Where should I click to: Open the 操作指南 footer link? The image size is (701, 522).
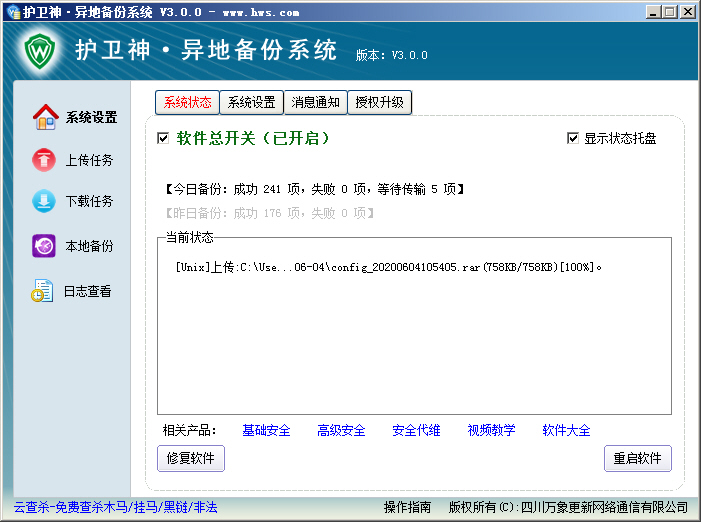click(x=407, y=507)
